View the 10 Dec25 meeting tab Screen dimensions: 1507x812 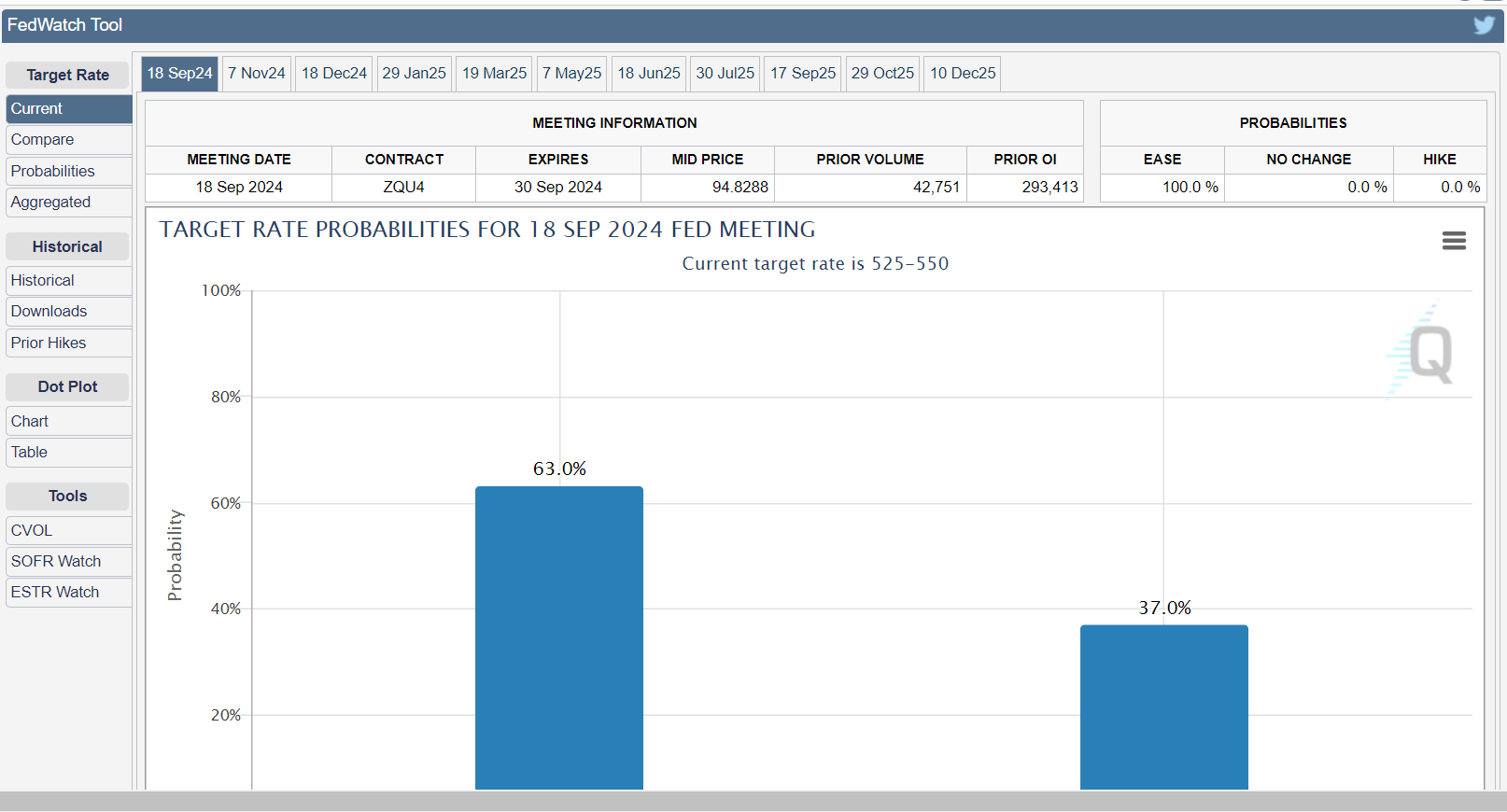pyautogui.click(x=963, y=74)
